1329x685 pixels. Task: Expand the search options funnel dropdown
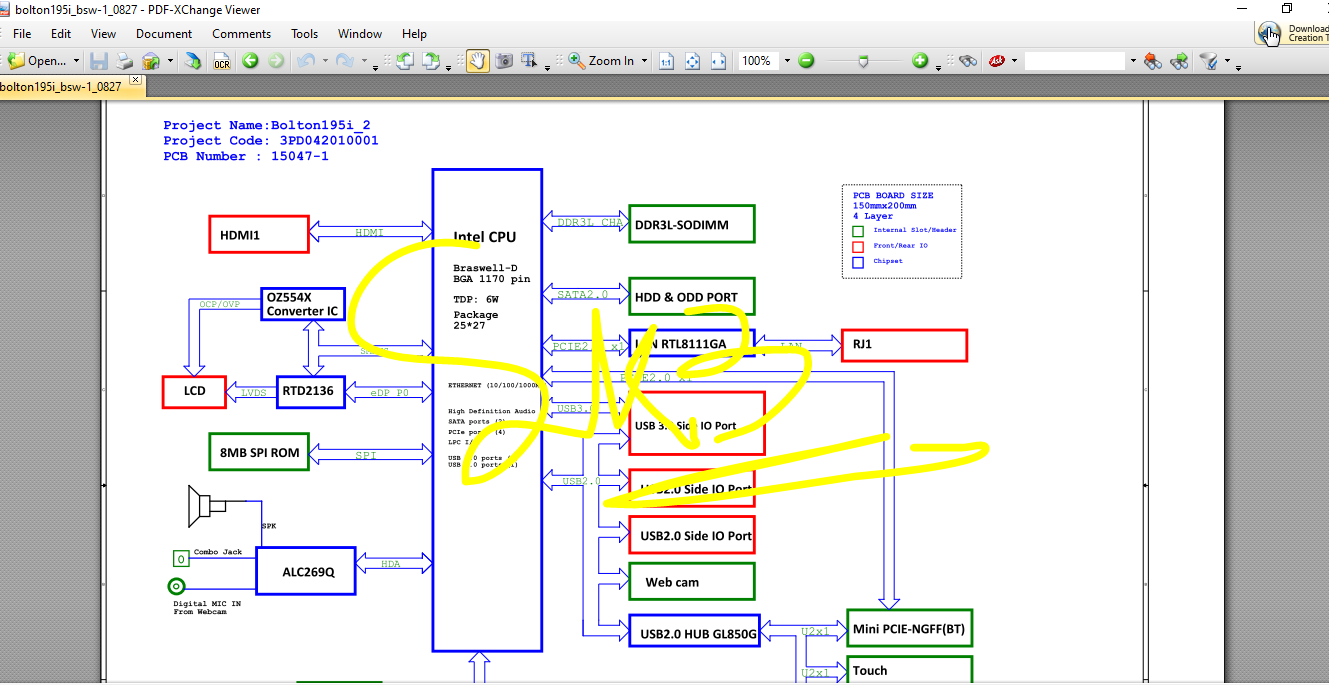[1227, 61]
